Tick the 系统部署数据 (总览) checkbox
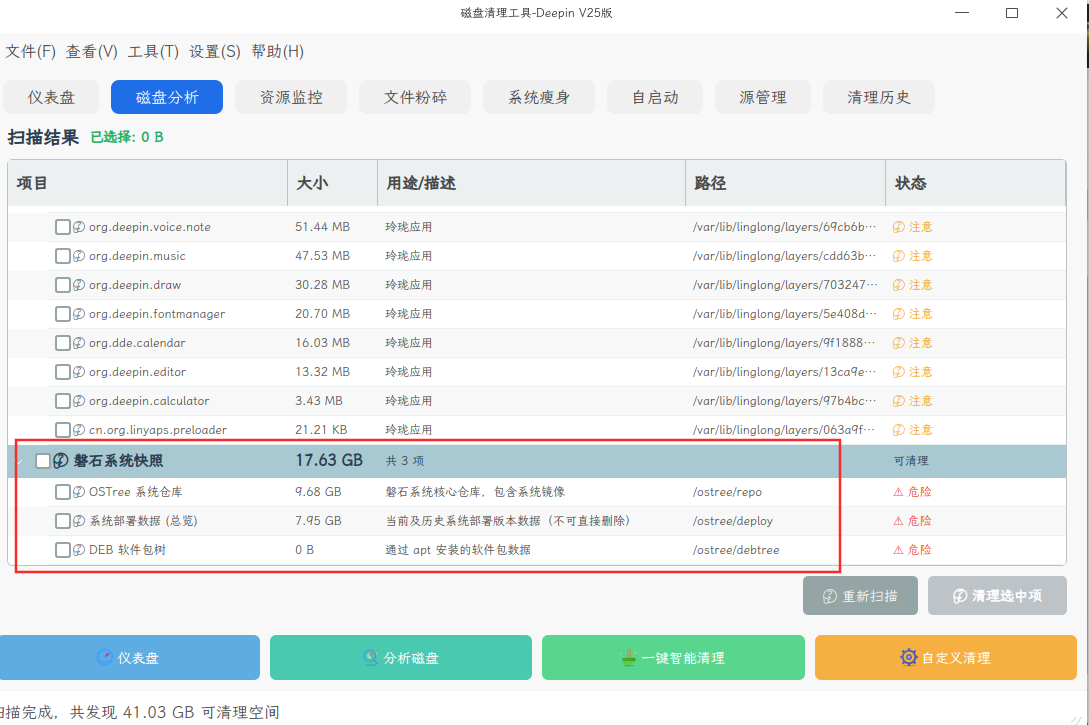This screenshot has height=725, width=1089. [63, 521]
